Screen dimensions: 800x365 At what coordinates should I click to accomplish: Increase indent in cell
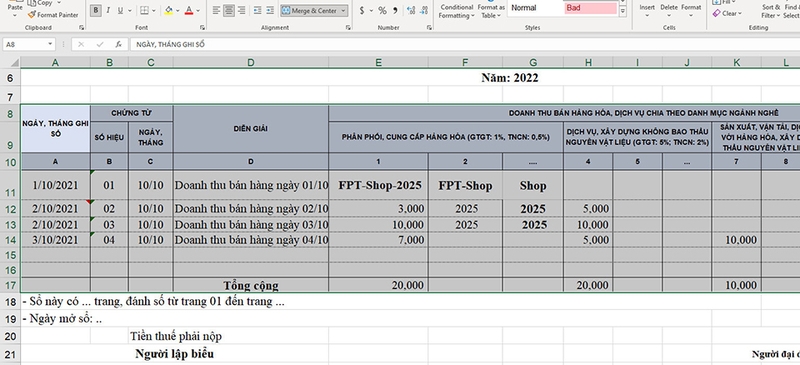click(x=270, y=10)
